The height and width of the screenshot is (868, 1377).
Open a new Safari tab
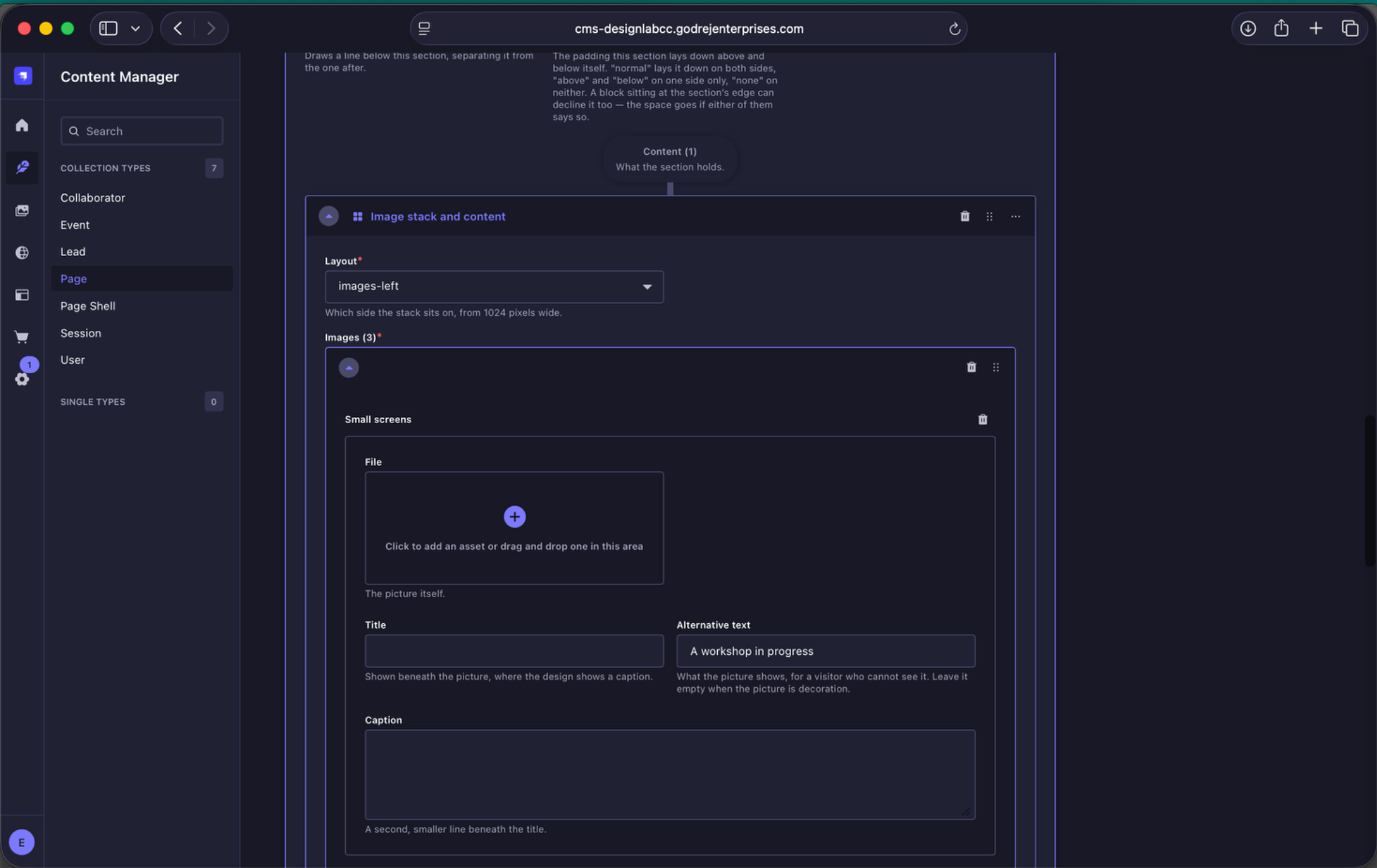1316,28
